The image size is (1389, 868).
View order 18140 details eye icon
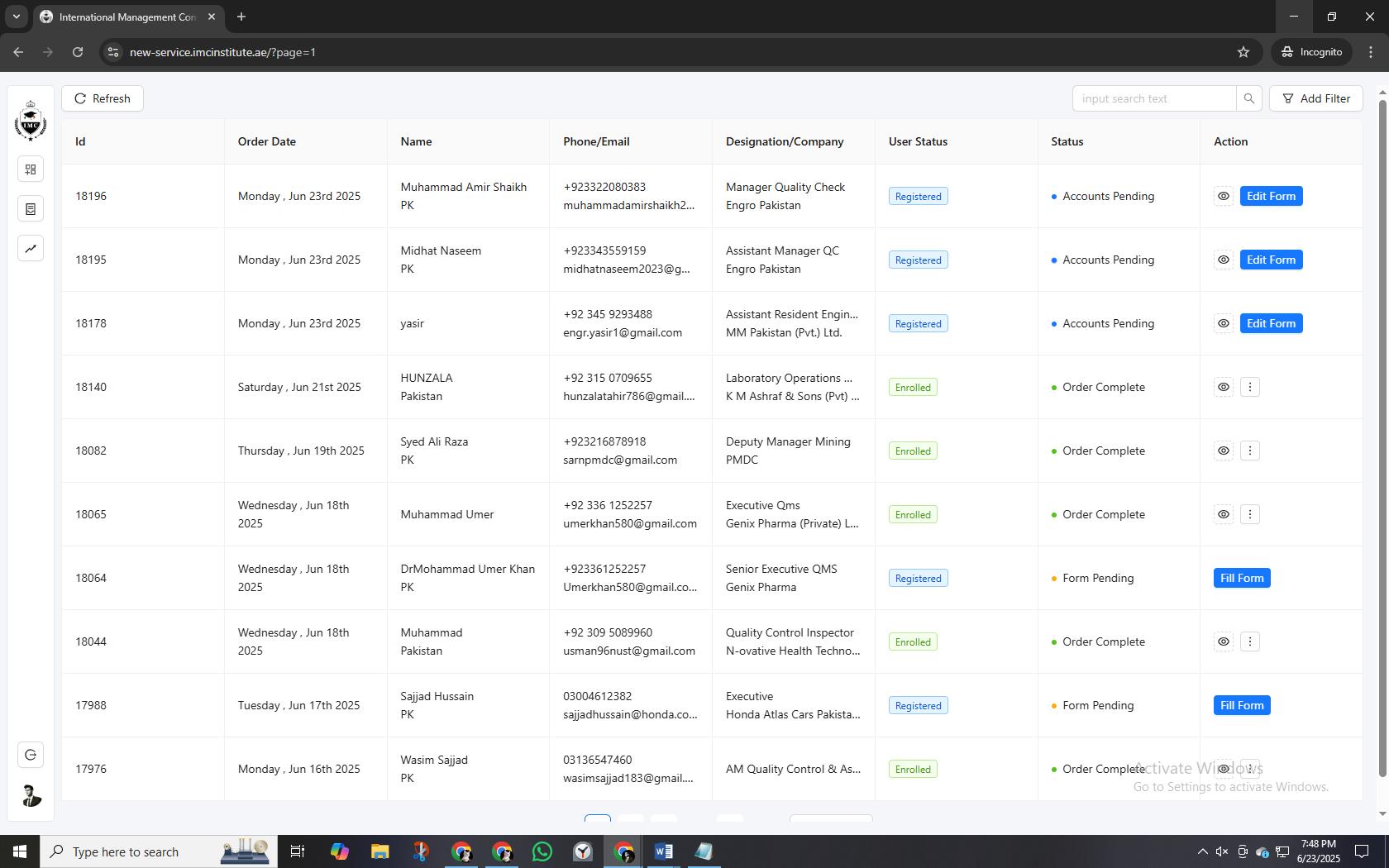(x=1224, y=387)
